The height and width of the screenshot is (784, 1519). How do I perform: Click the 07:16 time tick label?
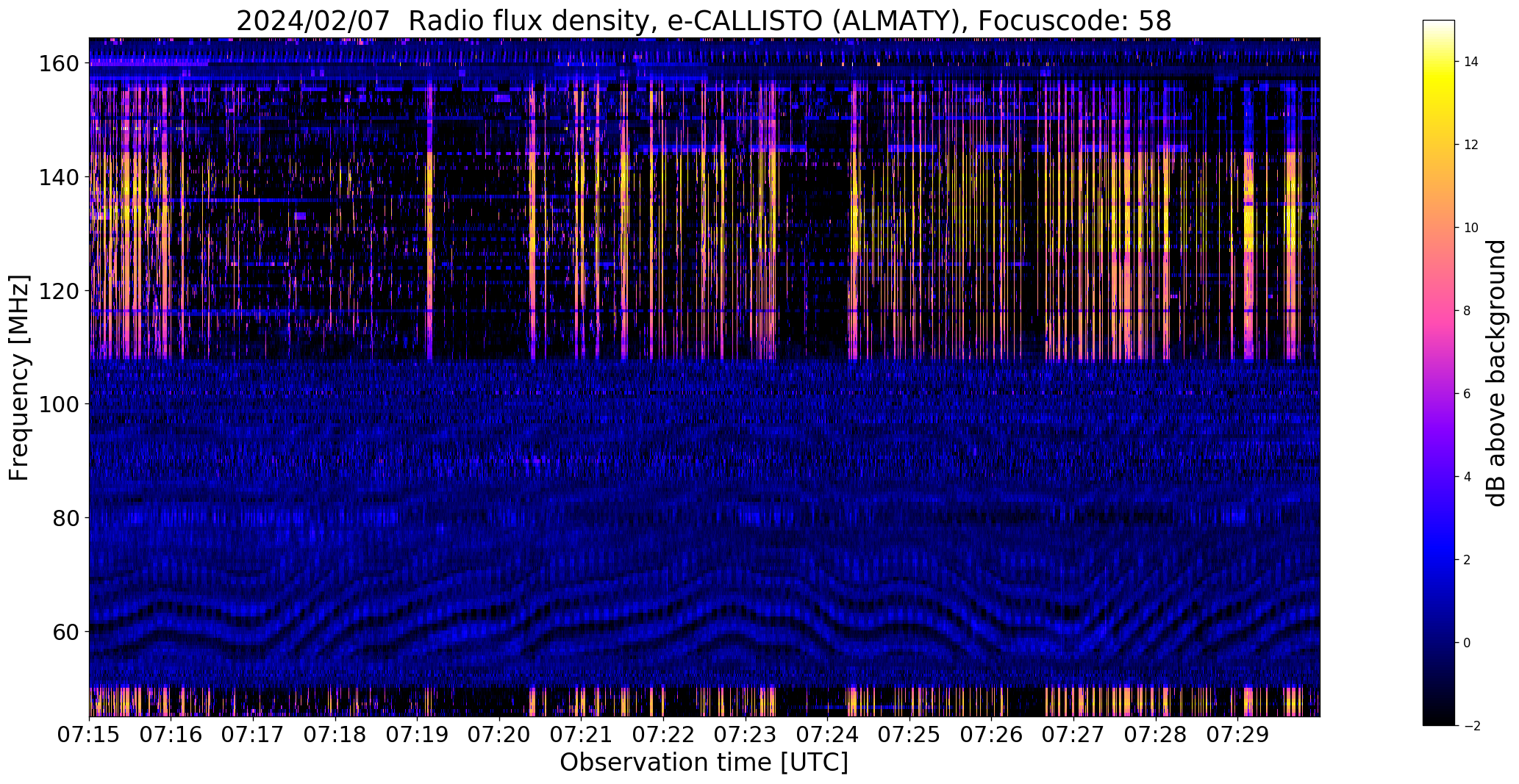pyautogui.click(x=171, y=735)
